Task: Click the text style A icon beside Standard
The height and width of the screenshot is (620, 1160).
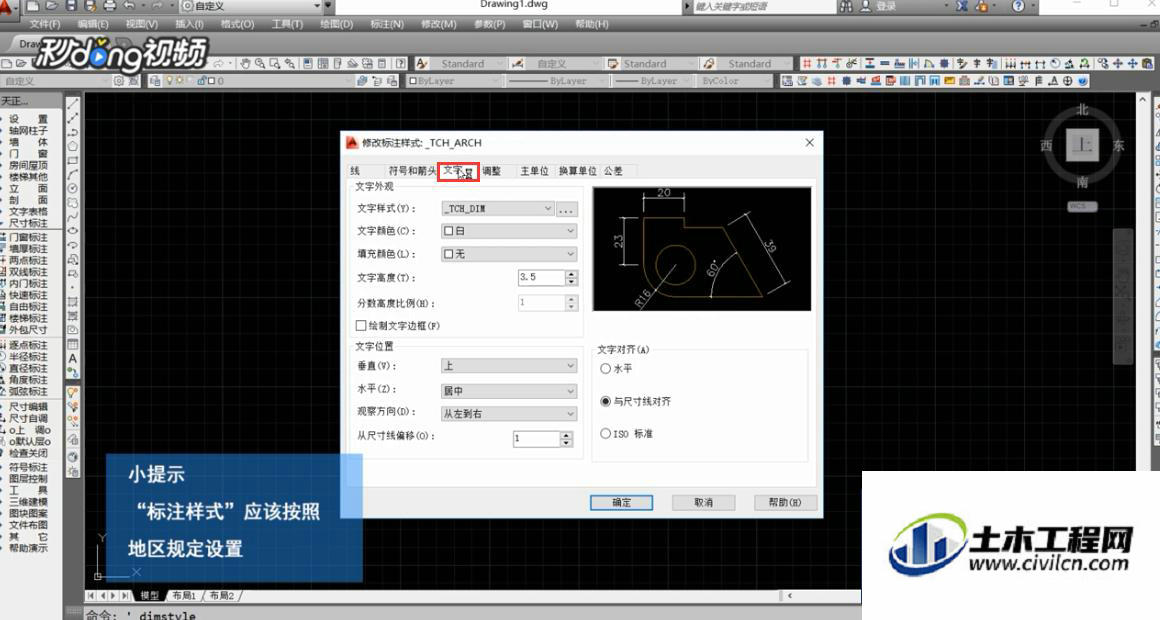Action: [x=422, y=64]
